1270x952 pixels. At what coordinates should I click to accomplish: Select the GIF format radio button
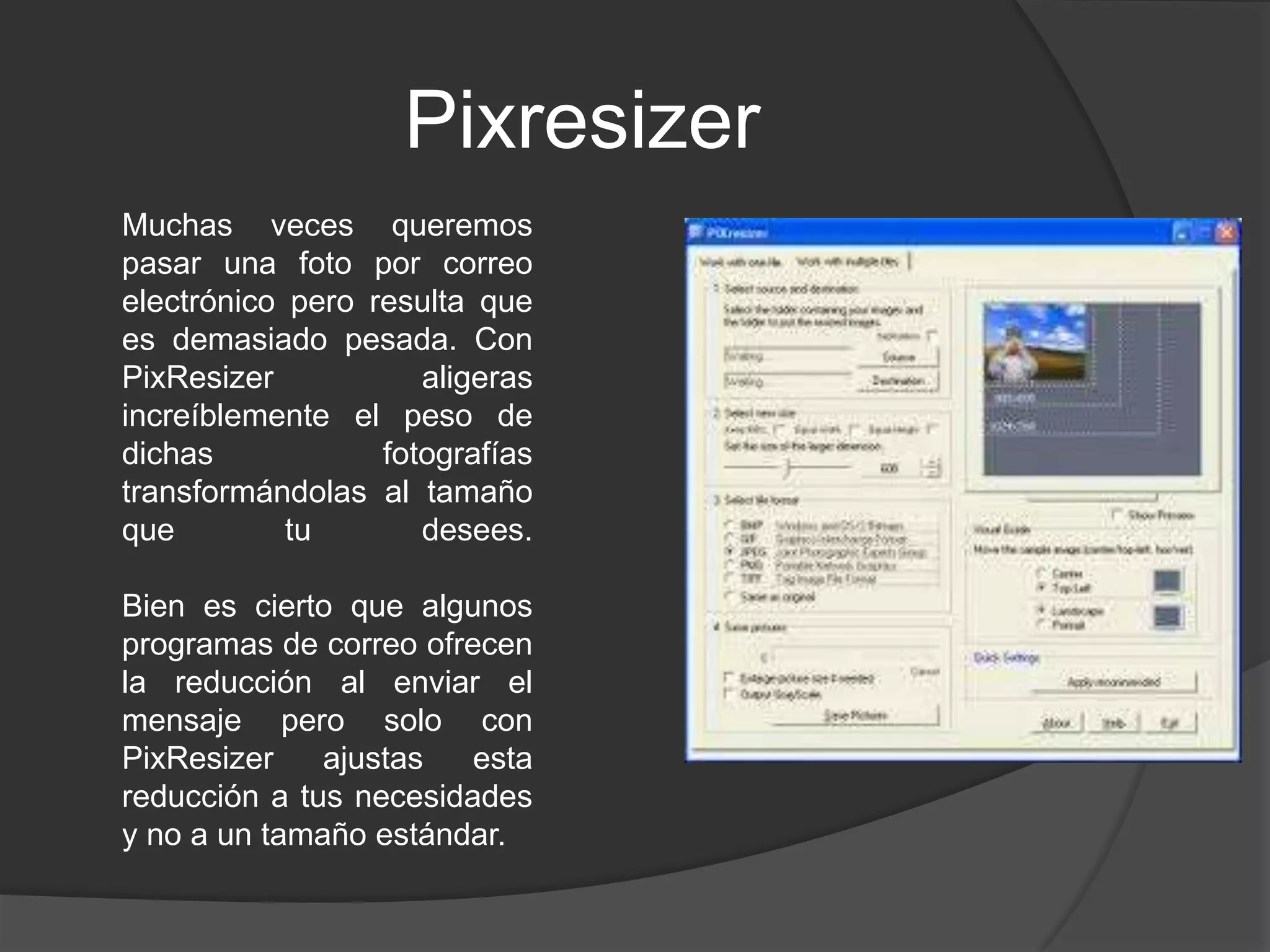click(730, 539)
